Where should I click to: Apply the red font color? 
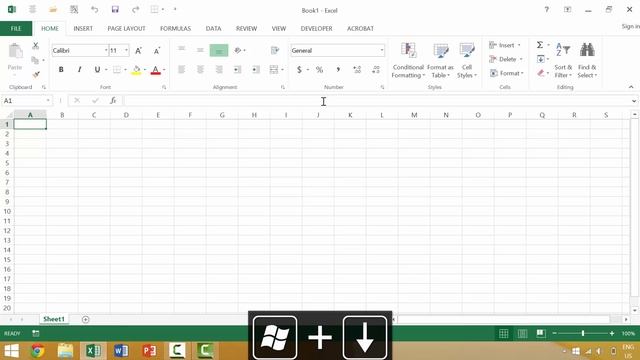(x=155, y=70)
